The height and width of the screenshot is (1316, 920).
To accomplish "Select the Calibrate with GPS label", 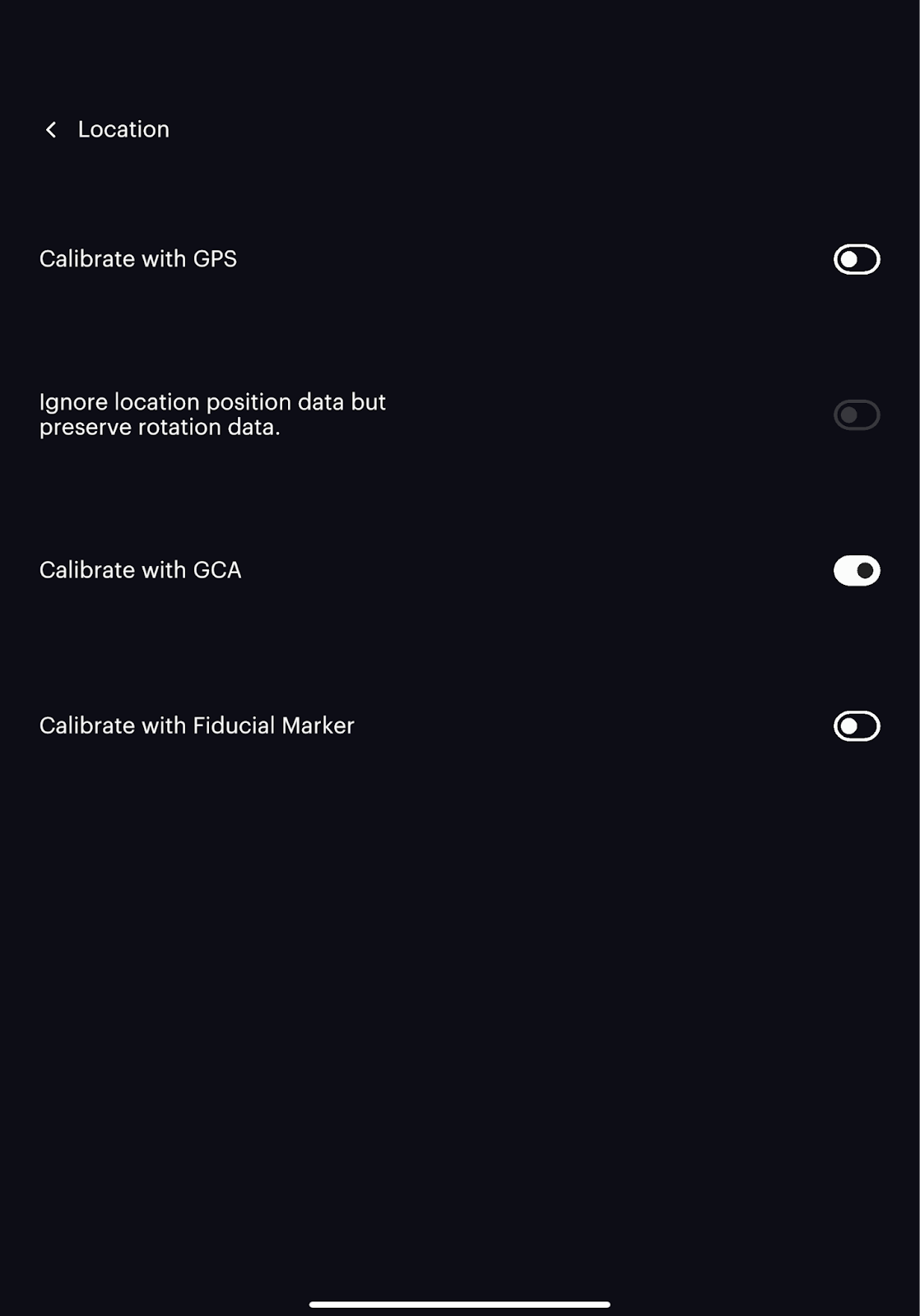I will coord(138,259).
